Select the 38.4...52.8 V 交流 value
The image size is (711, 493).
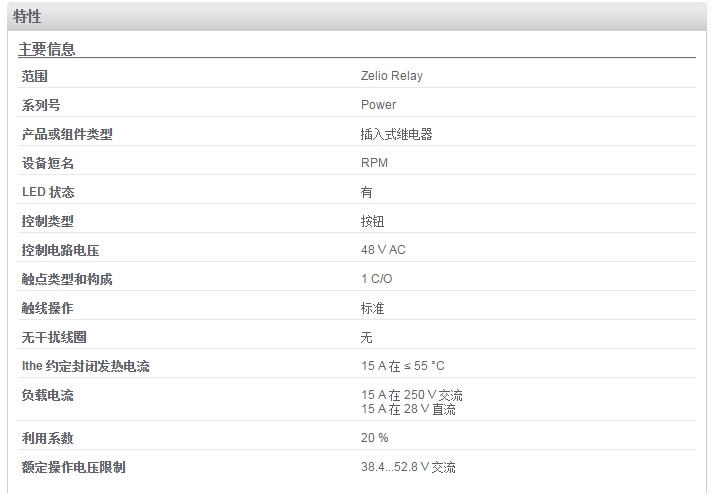click(408, 467)
